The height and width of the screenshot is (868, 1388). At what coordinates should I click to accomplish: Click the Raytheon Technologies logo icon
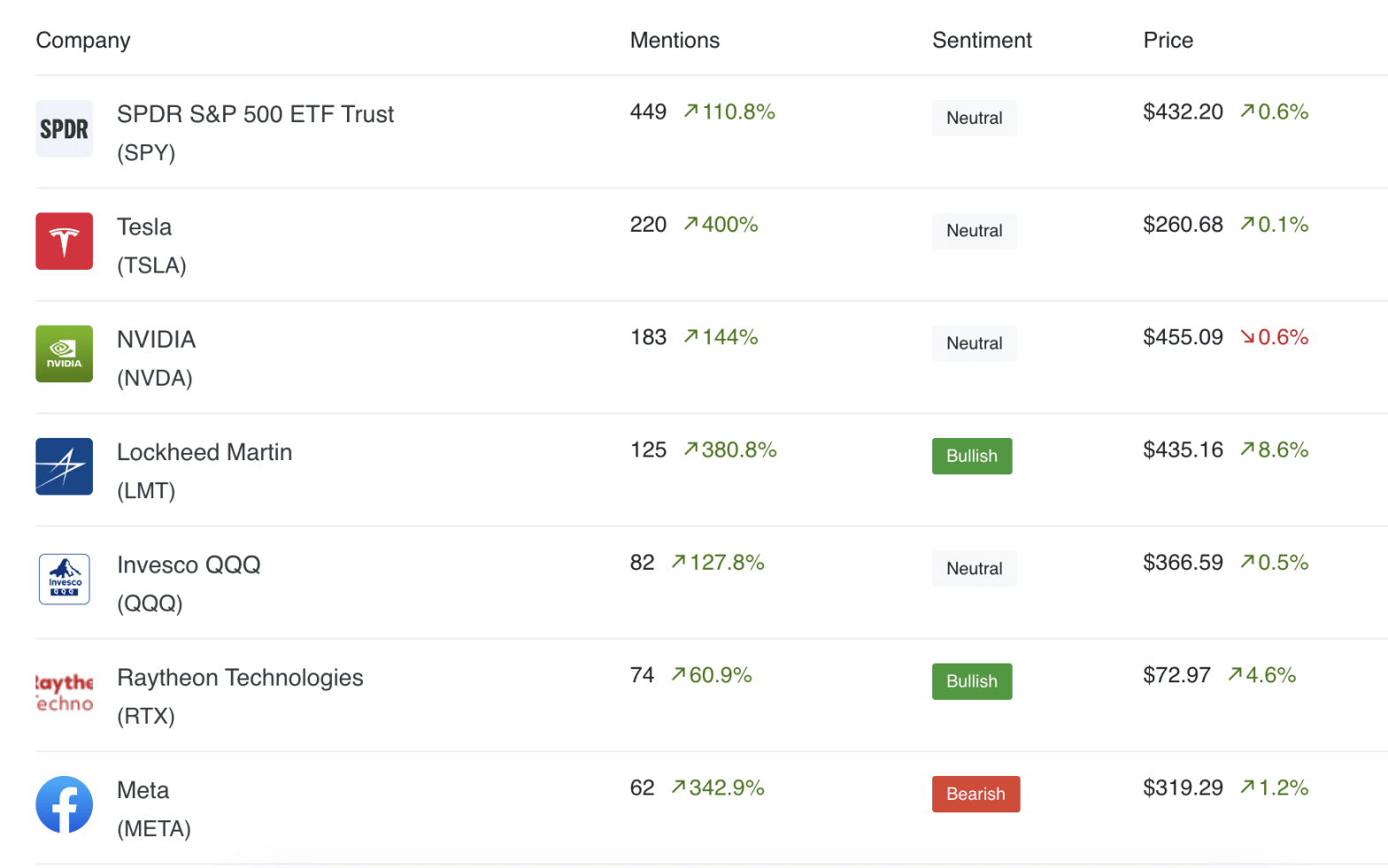[64, 692]
